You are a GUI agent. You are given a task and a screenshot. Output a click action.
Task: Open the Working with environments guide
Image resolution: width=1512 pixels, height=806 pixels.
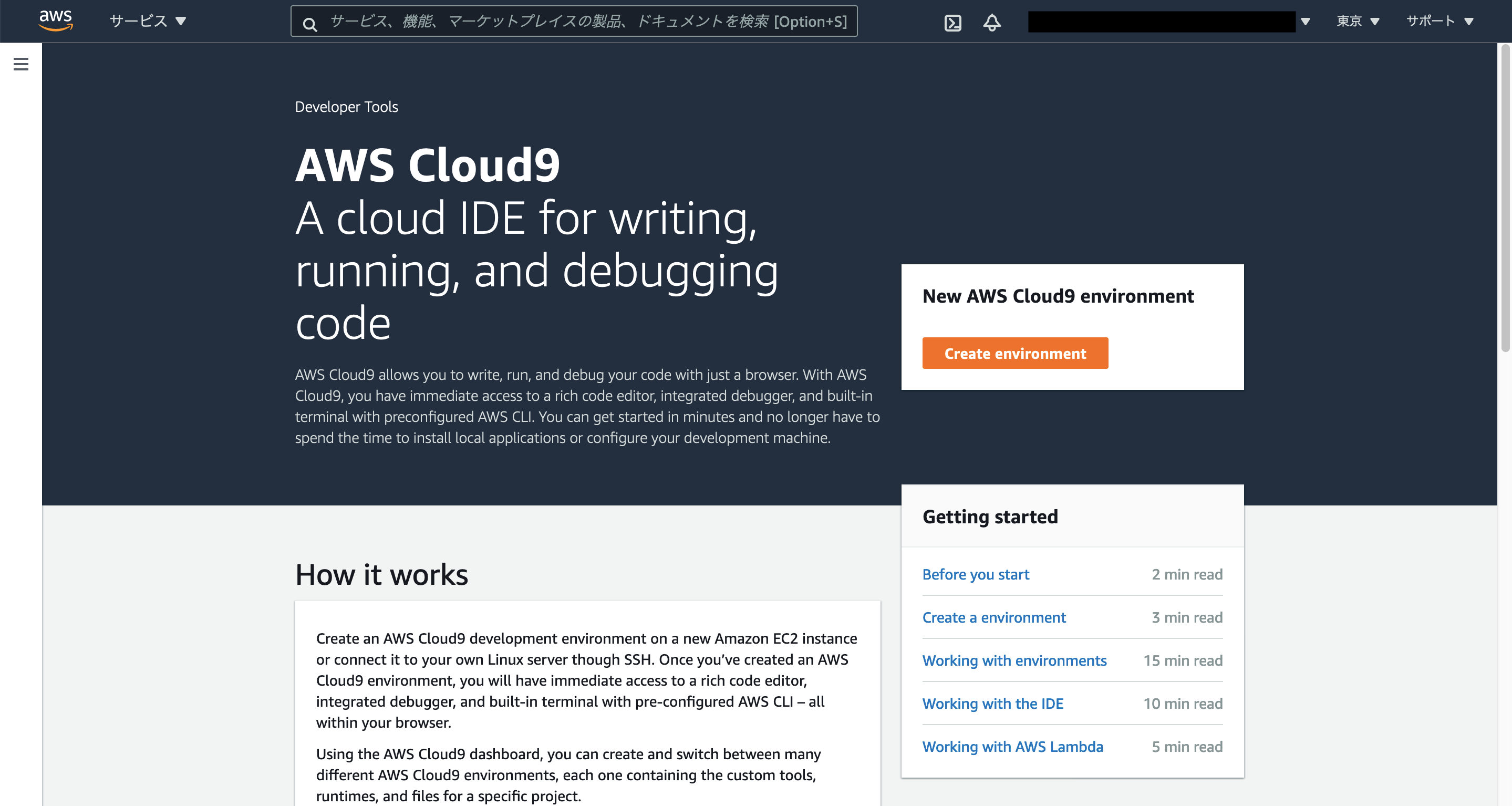1014,660
